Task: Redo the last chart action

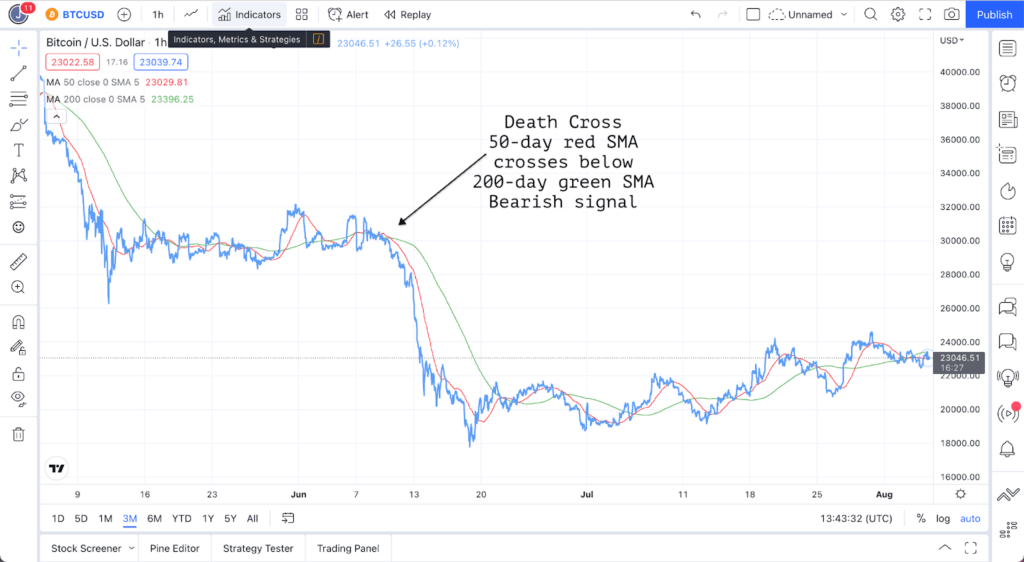Action: [x=722, y=14]
